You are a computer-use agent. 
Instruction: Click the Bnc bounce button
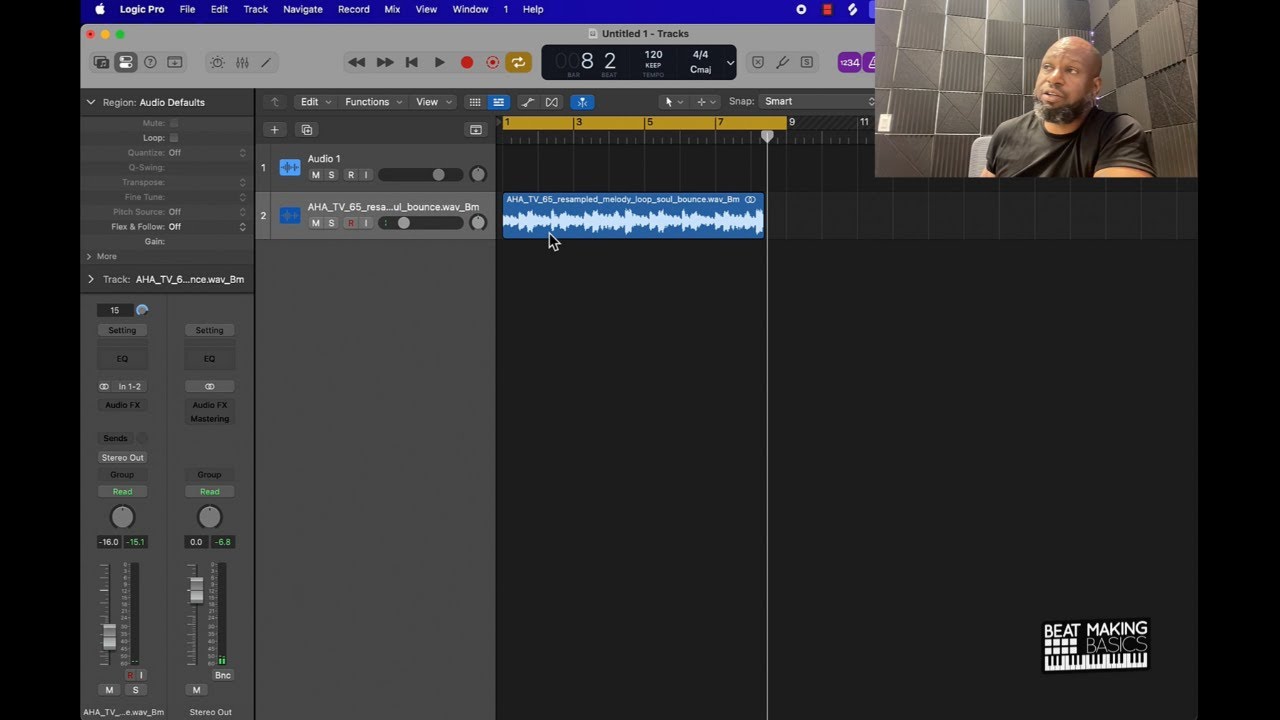[222, 675]
